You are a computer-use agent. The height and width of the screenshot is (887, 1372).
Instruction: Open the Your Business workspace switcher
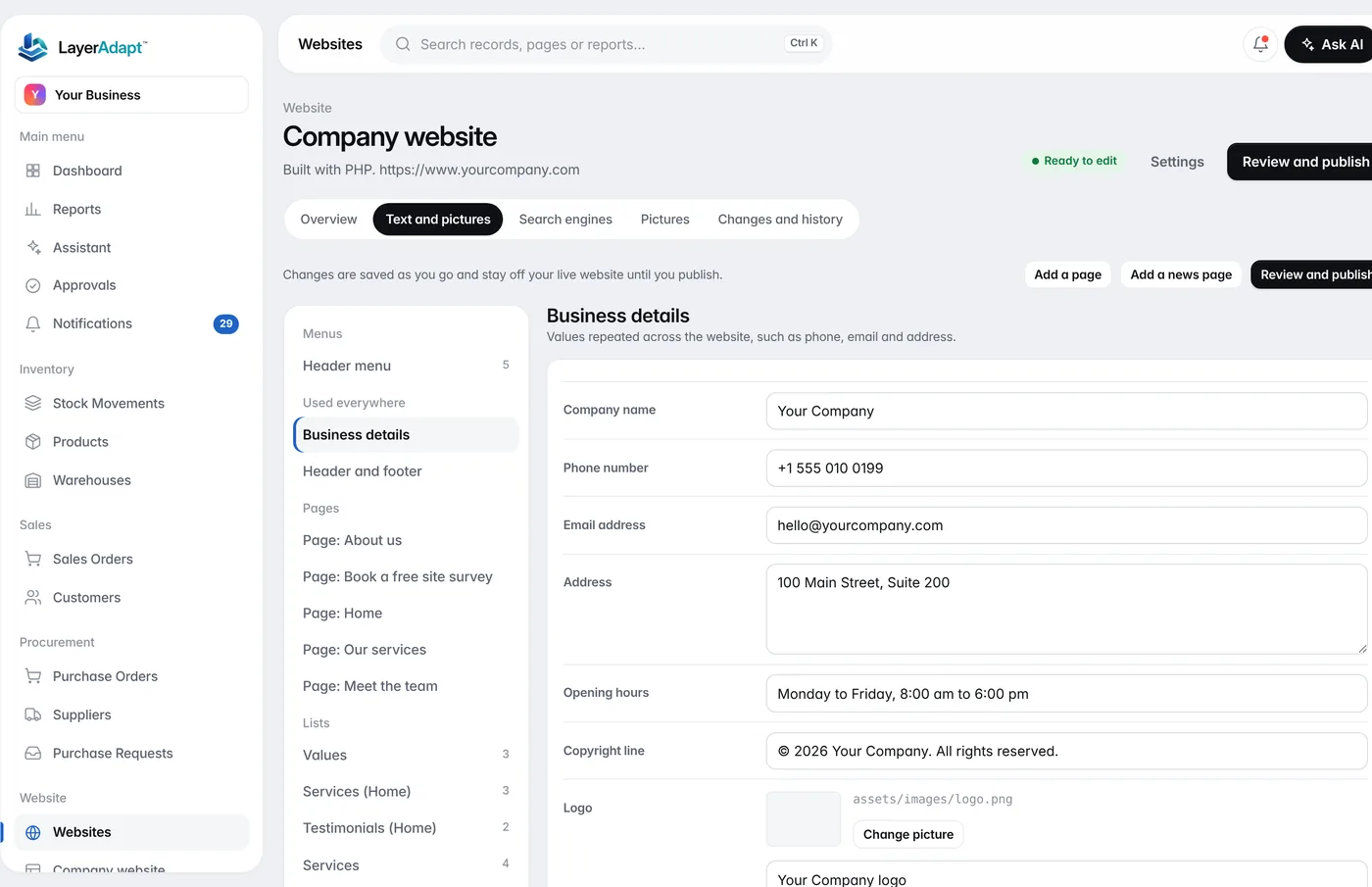131,95
